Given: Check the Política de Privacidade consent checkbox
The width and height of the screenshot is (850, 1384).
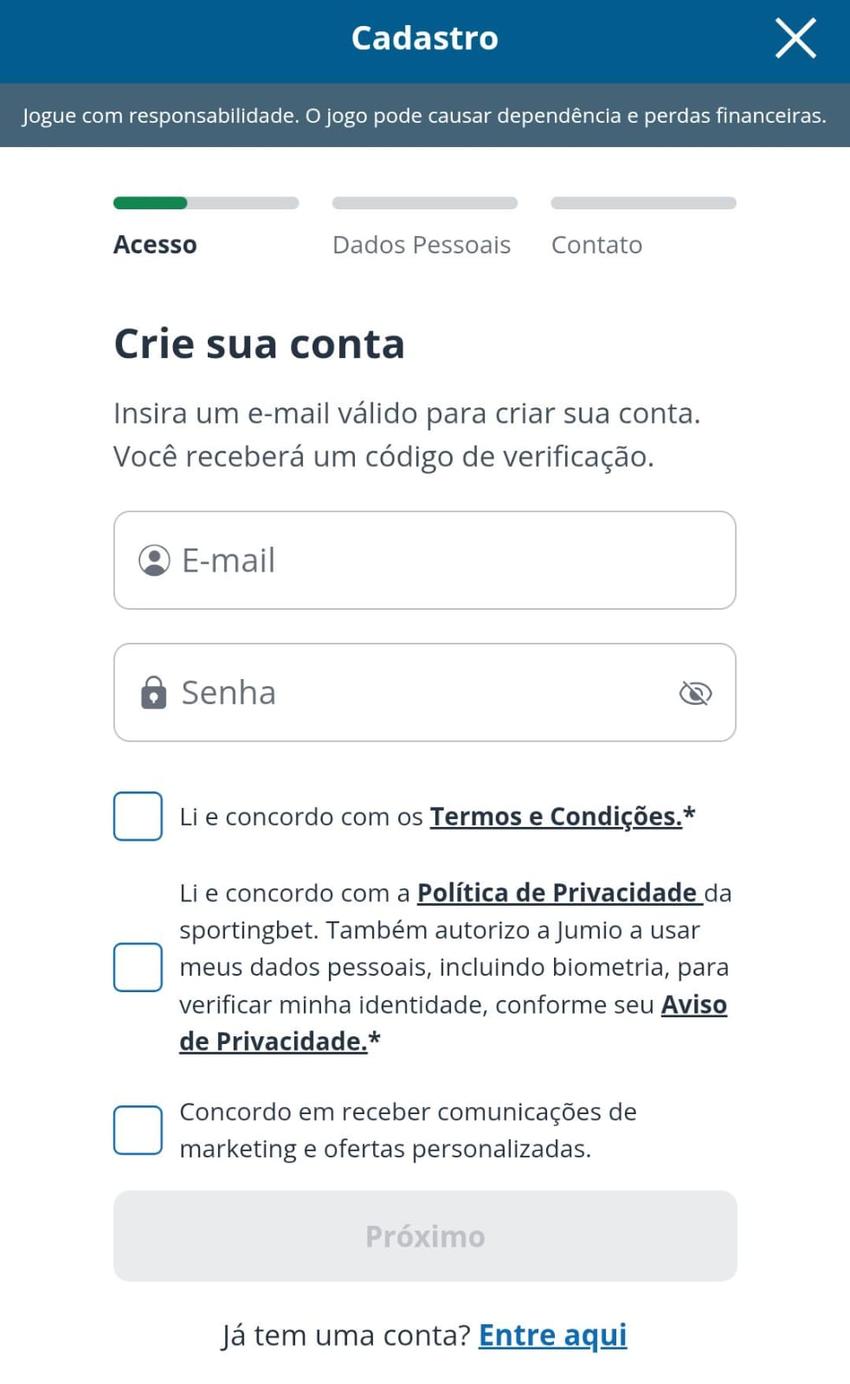Looking at the screenshot, I should pos(137,966).
